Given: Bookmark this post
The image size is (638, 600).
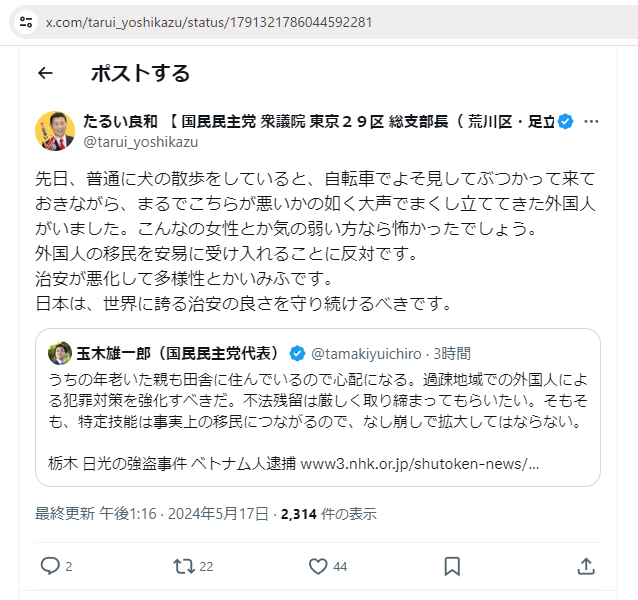Looking at the screenshot, I should (452, 566).
